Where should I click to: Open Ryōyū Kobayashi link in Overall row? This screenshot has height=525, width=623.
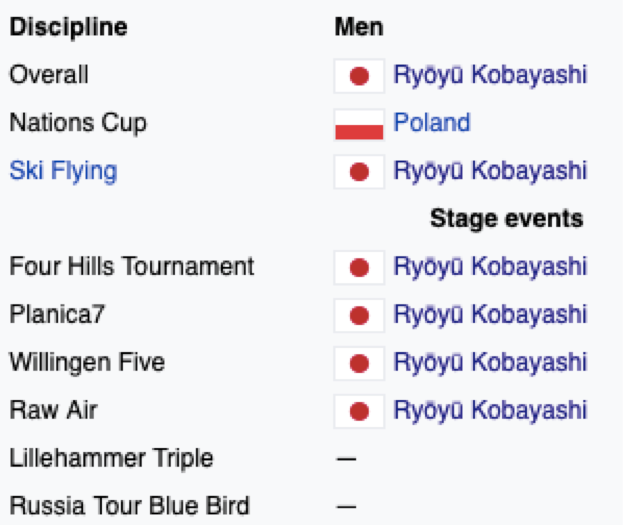(x=490, y=75)
